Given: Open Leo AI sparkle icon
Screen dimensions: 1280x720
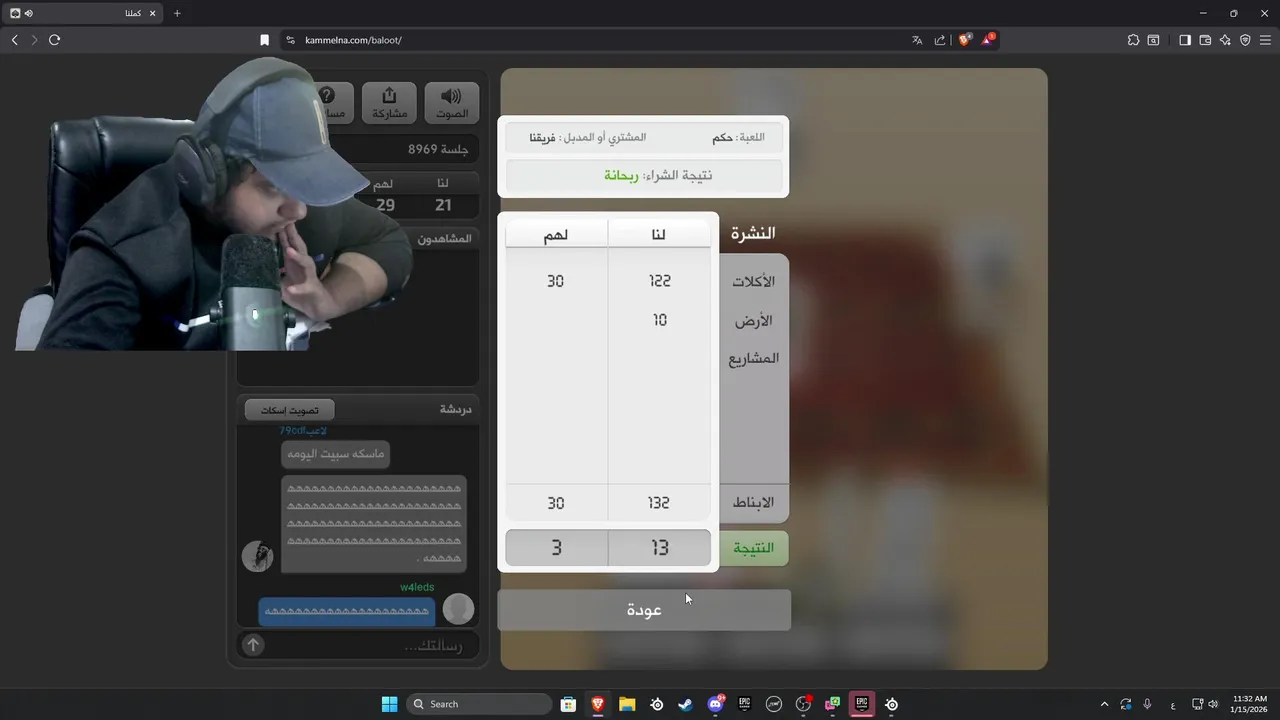Looking at the screenshot, I should pyautogui.click(x=1225, y=40).
